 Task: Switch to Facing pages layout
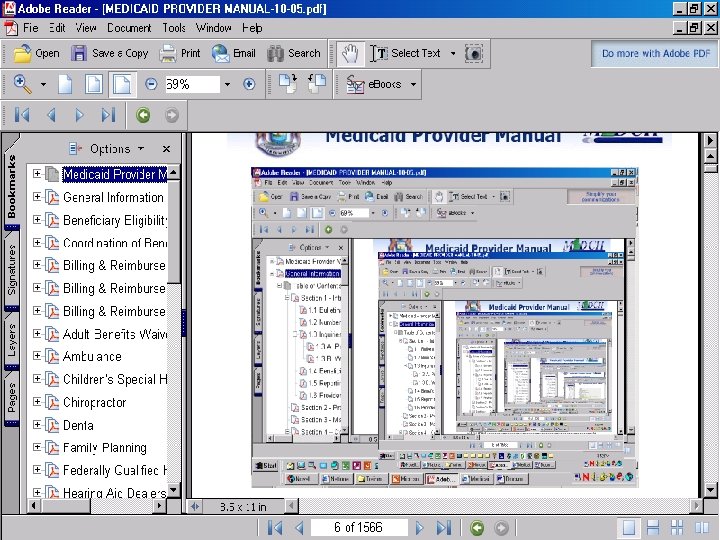click(702, 528)
